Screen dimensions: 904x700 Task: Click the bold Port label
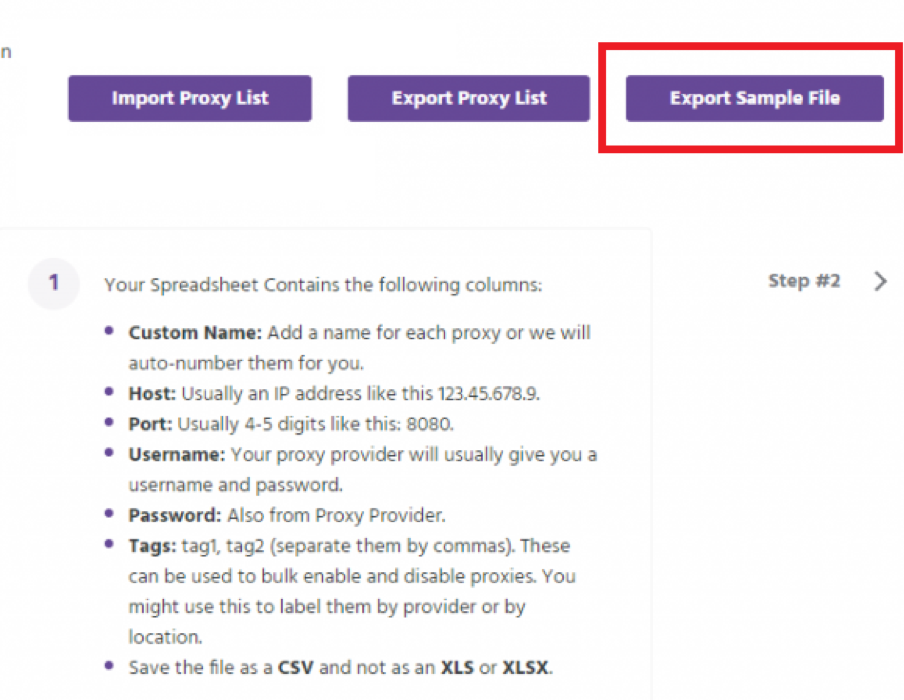150,424
